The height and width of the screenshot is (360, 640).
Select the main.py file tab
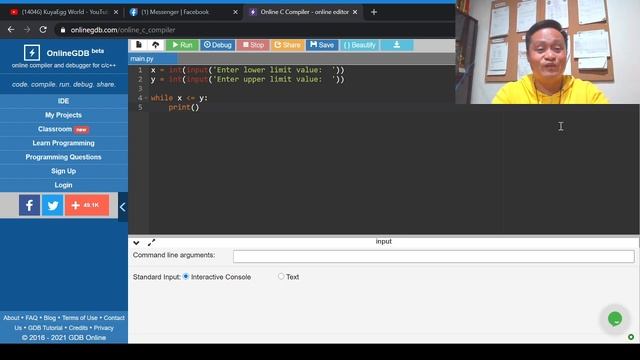pos(152,59)
